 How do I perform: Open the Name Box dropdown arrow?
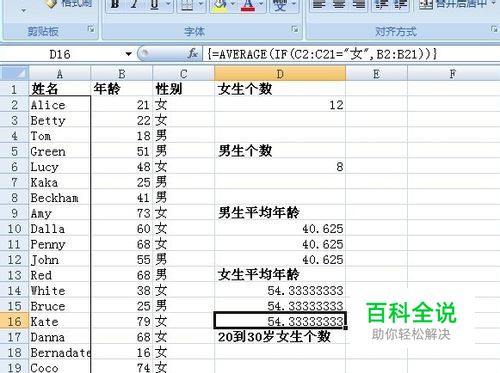(x=128, y=54)
